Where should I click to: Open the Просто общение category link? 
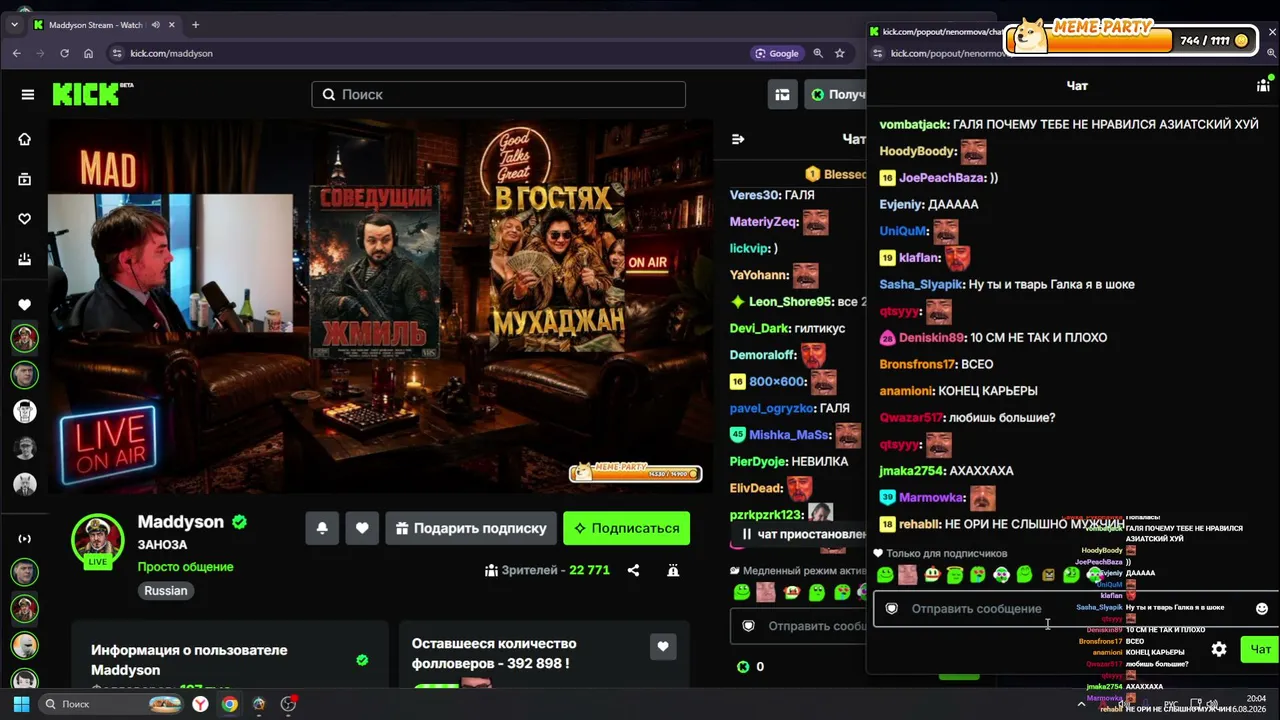[x=186, y=567]
